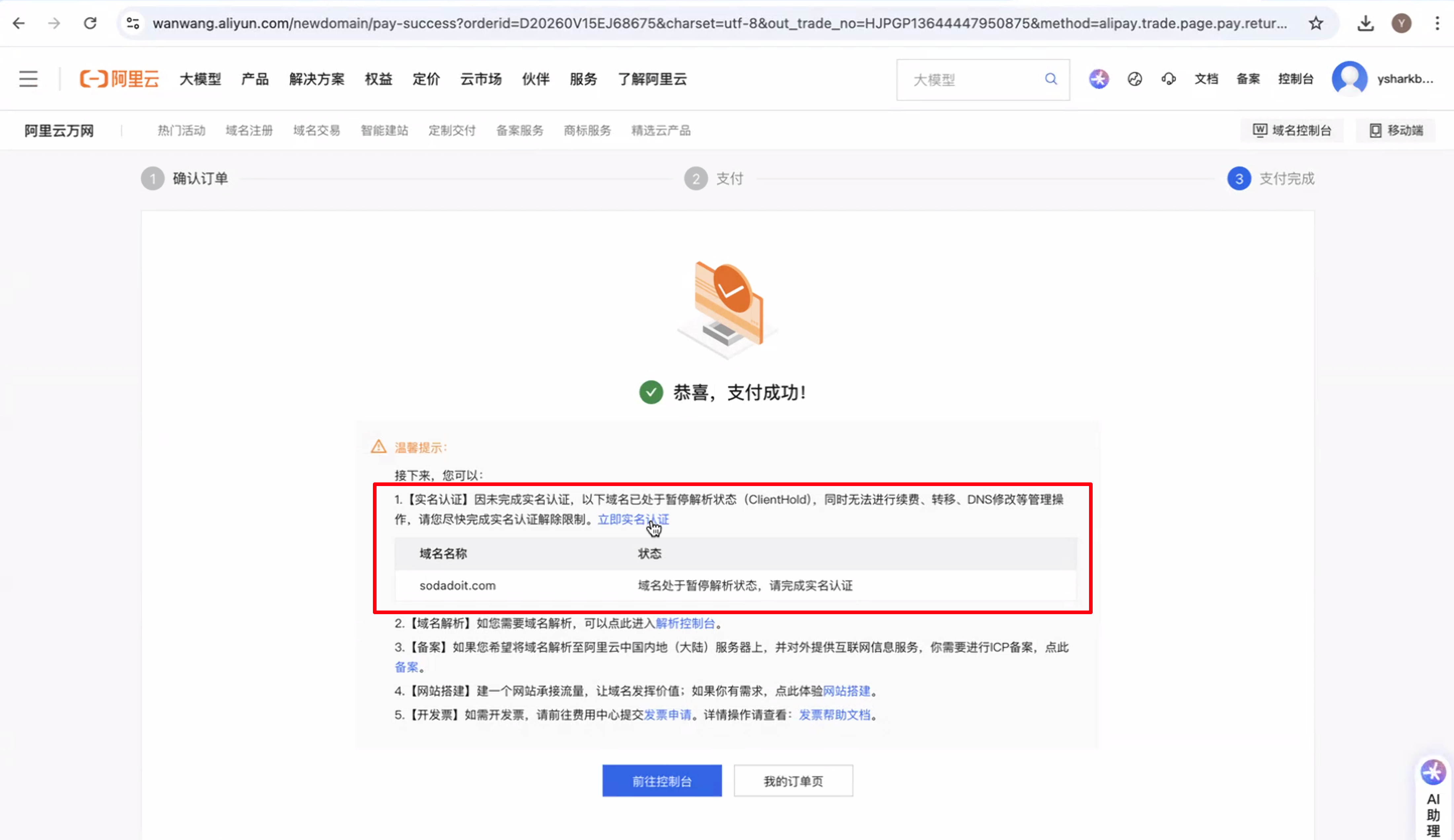Open 文档 in the header
This screenshot has width=1454, height=840.
click(x=1207, y=79)
